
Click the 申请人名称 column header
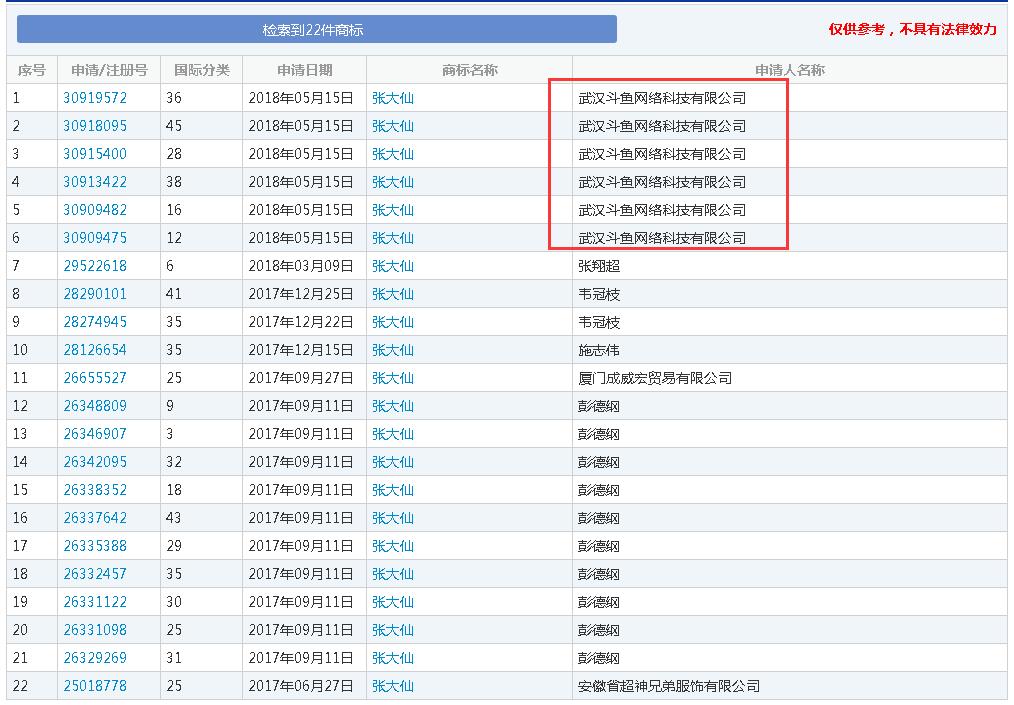(x=790, y=70)
